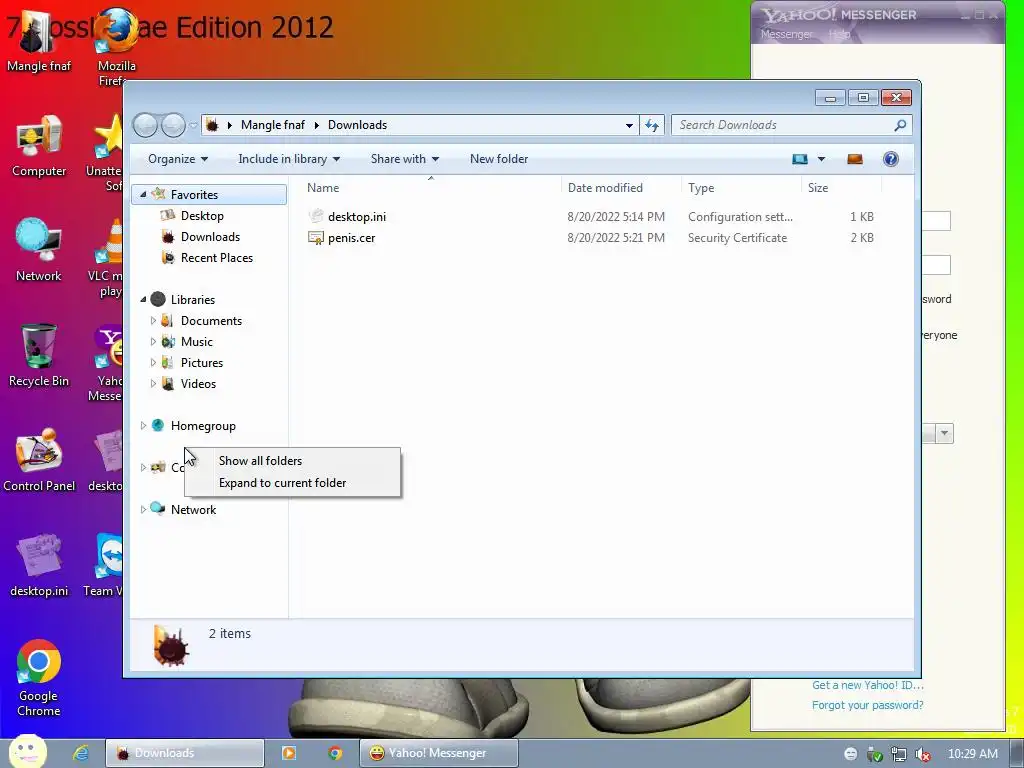The width and height of the screenshot is (1024, 768).
Task: Click the Explorer Back navigation button
Action: 146,125
